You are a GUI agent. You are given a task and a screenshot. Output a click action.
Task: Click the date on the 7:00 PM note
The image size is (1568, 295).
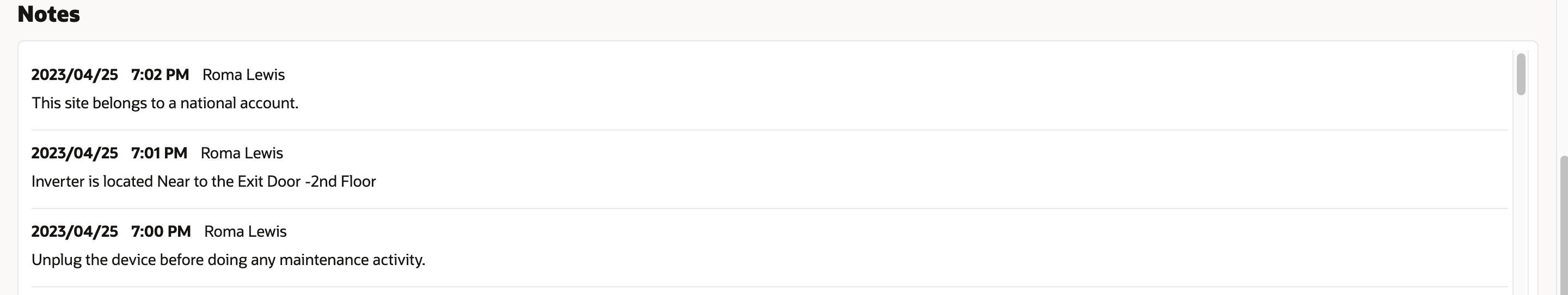tap(74, 232)
